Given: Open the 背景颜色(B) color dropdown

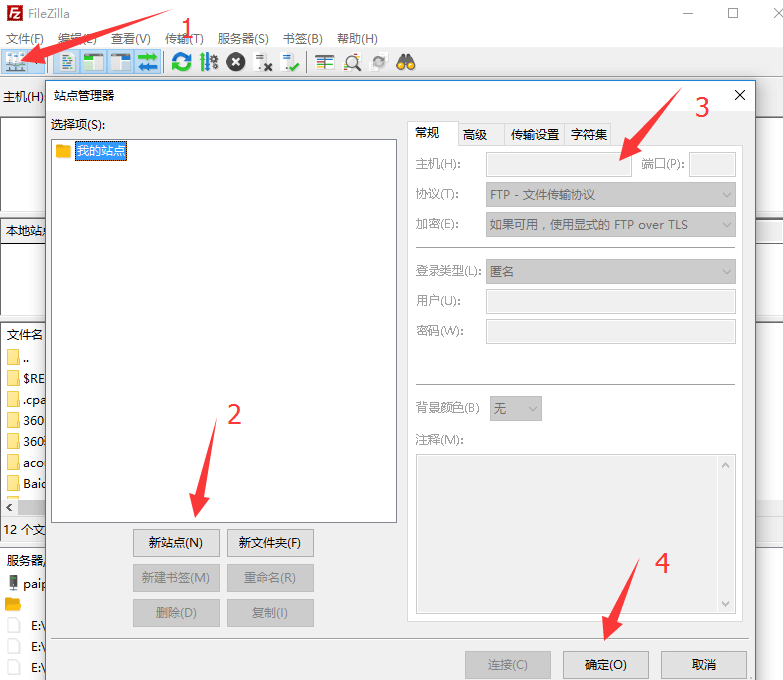Looking at the screenshot, I should tap(515, 408).
